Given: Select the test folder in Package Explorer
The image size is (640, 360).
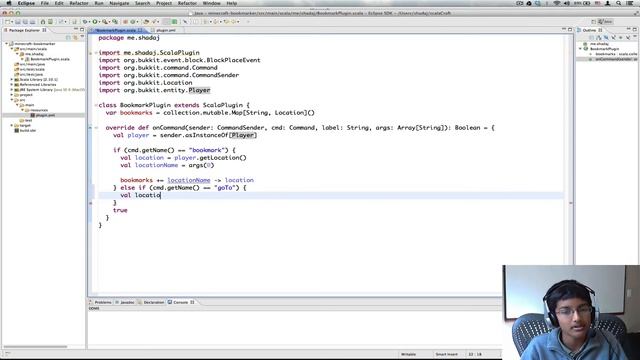Looking at the screenshot, I should [x=28, y=120].
